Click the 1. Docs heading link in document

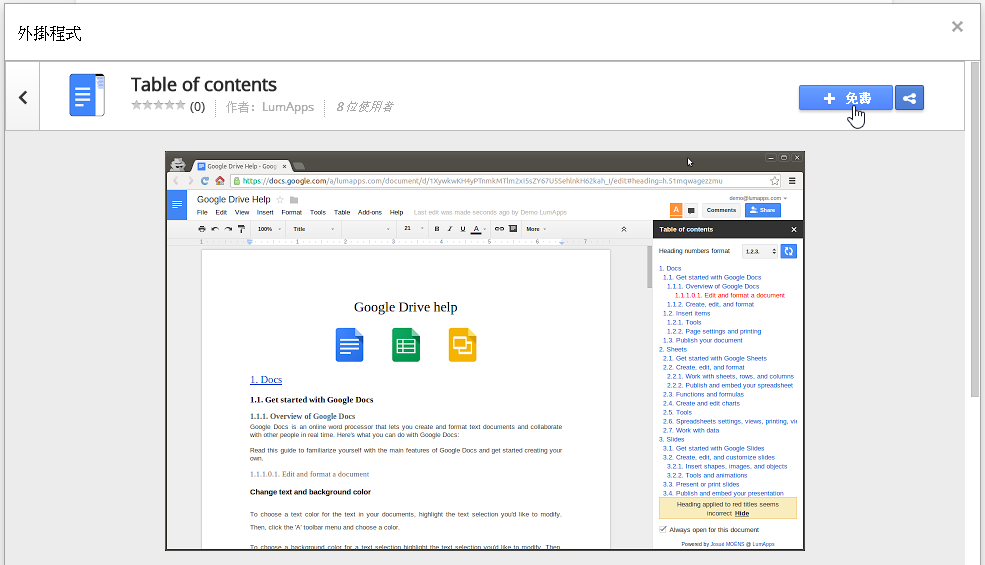click(266, 380)
